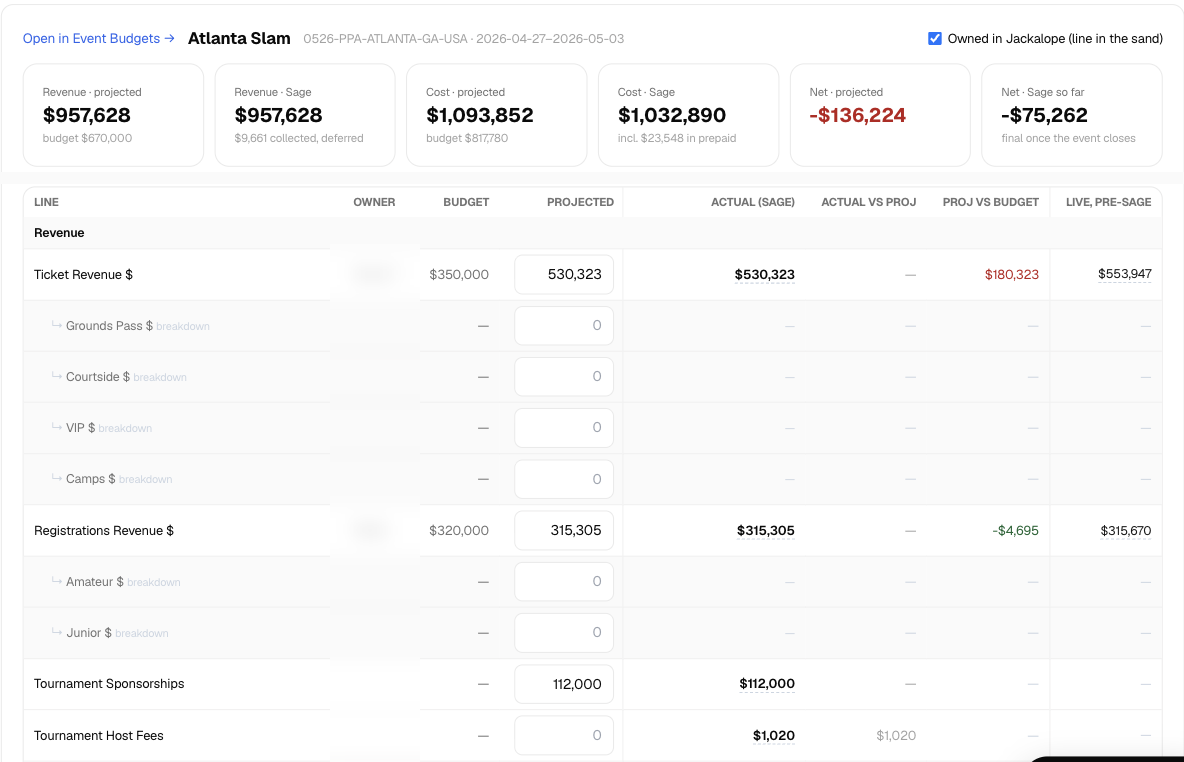Edit Ticket Revenue projected amount field
1184x762 pixels.
click(564, 274)
